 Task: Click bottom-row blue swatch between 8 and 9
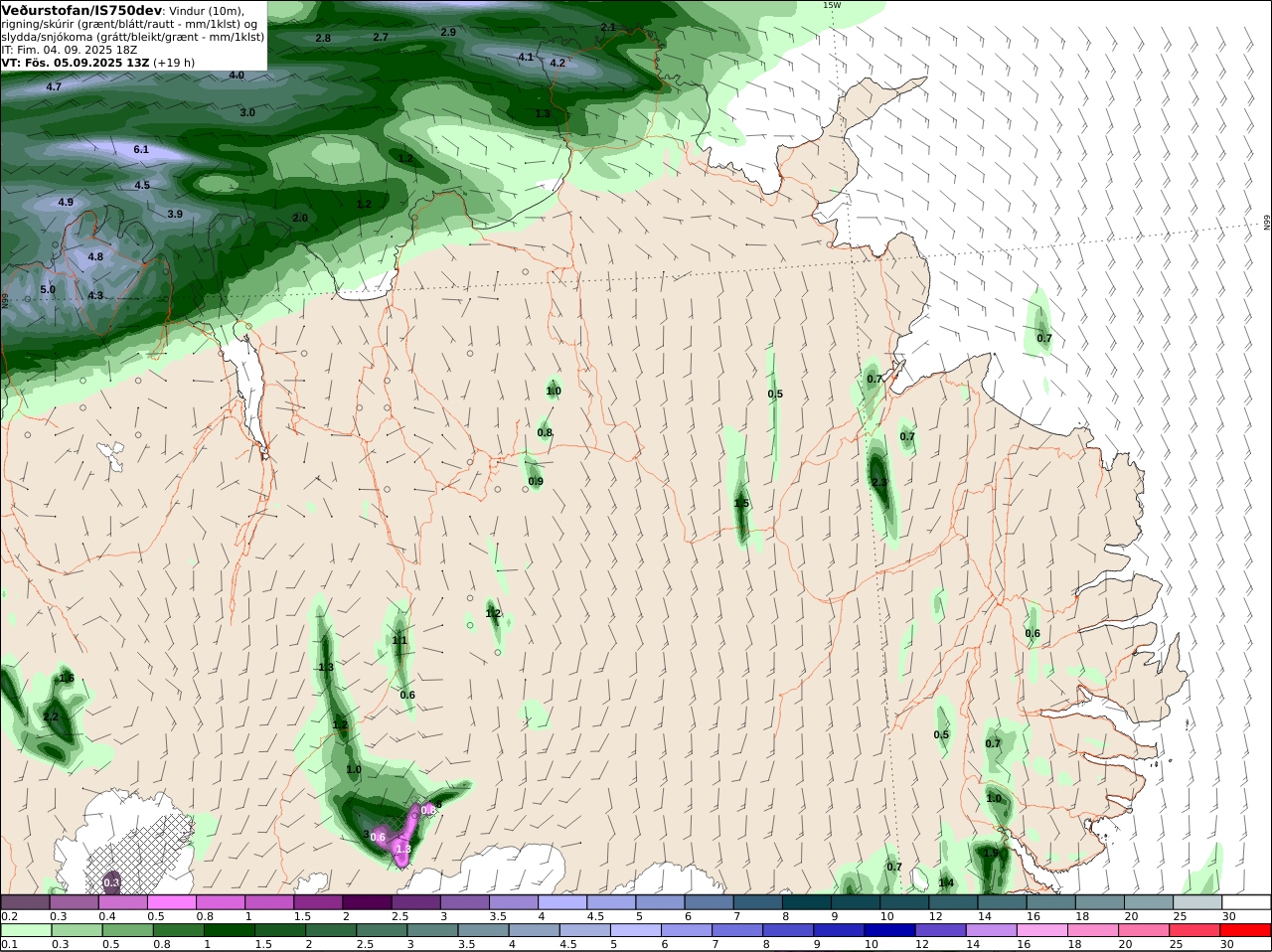pyautogui.click(x=788, y=930)
